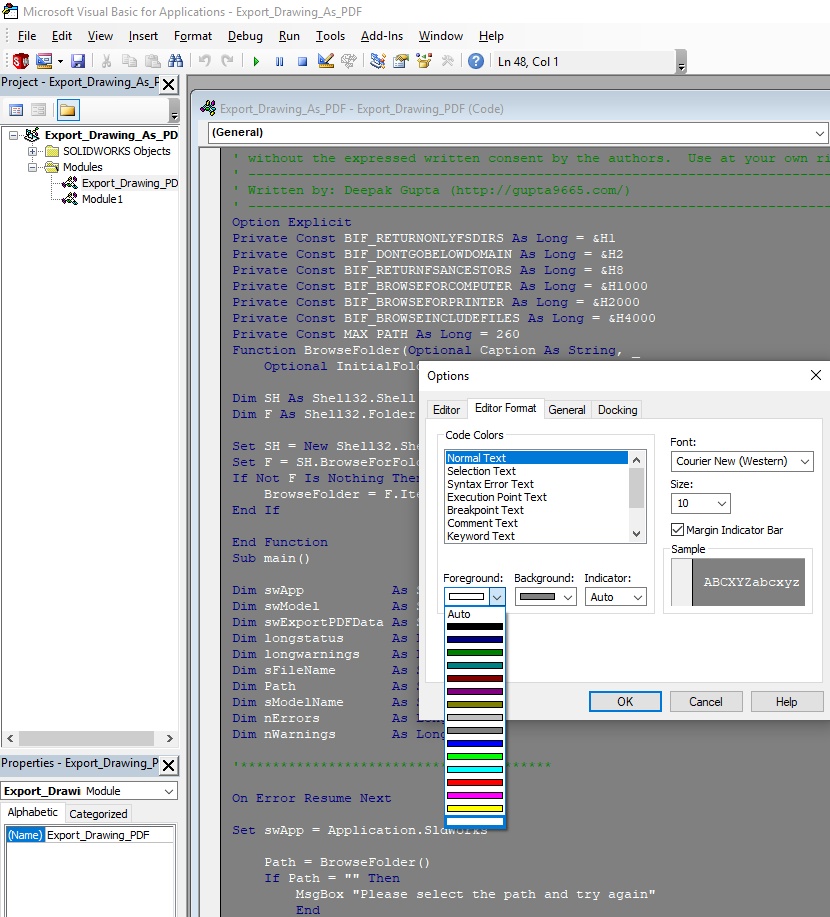This screenshot has width=830, height=917.
Task: Expand the SOLIDWORKS Objects tree node
Action: pos(32,151)
